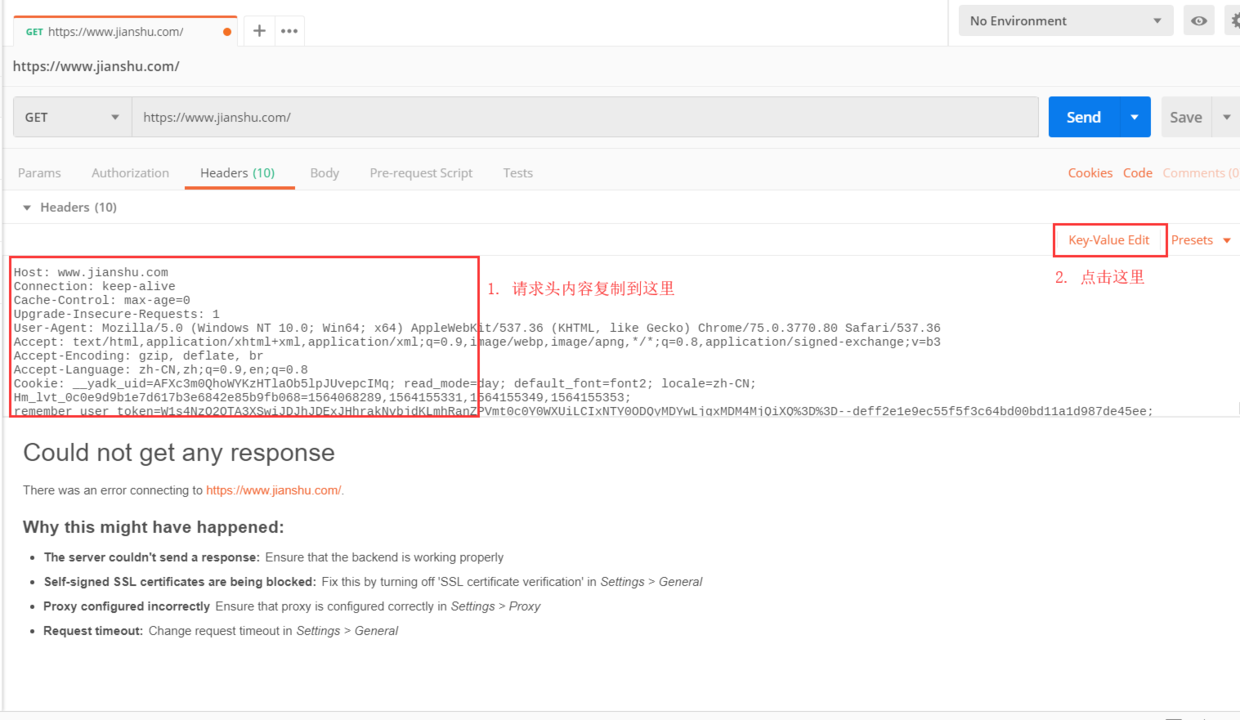Click the request title 'https://www.jianshu.com/'
Image resolution: width=1240 pixels, height=720 pixels.
(96, 66)
